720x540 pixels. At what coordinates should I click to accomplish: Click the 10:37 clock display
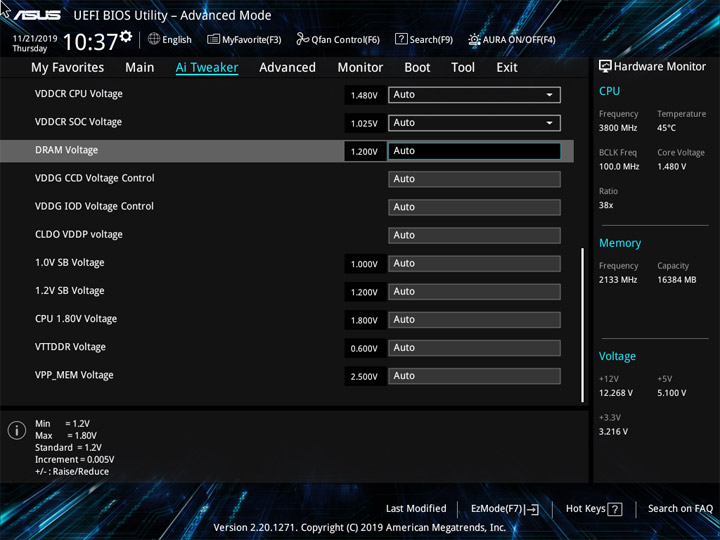coord(90,42)
